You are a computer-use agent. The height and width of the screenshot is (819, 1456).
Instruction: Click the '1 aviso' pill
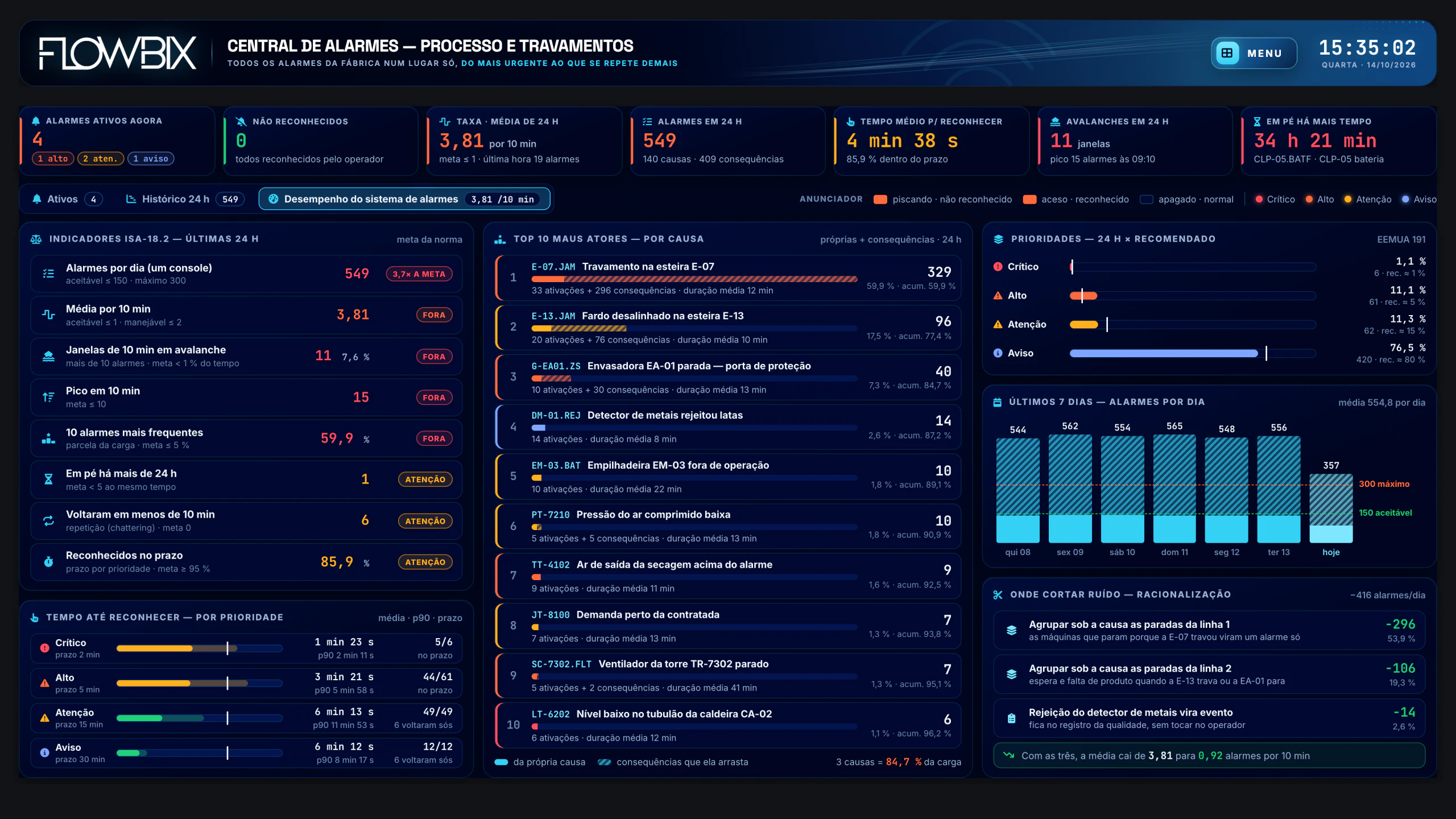[151, 159]
